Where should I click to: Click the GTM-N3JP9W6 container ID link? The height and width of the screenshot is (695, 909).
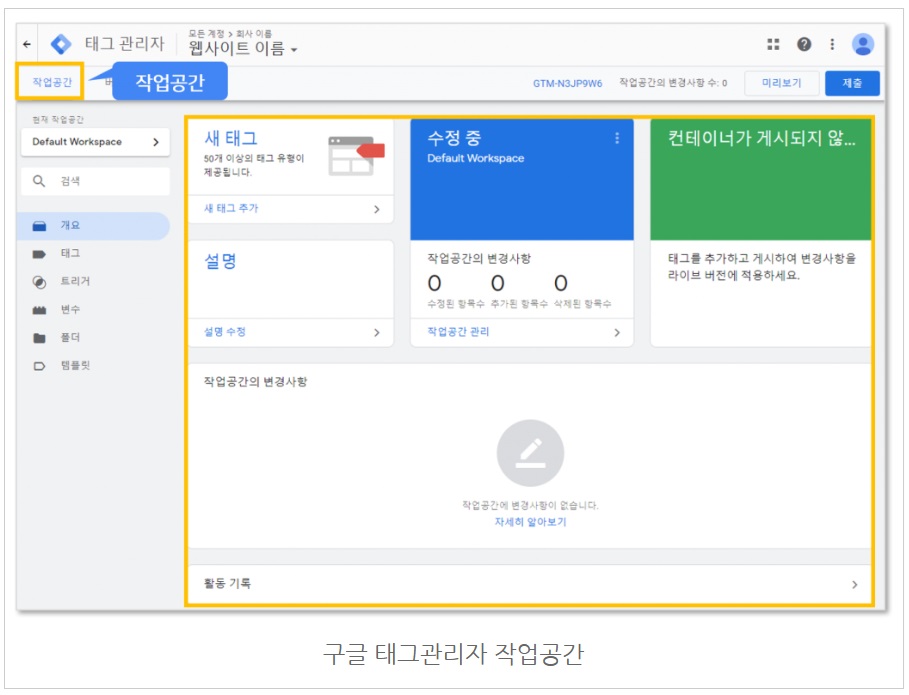pos(568,83)
